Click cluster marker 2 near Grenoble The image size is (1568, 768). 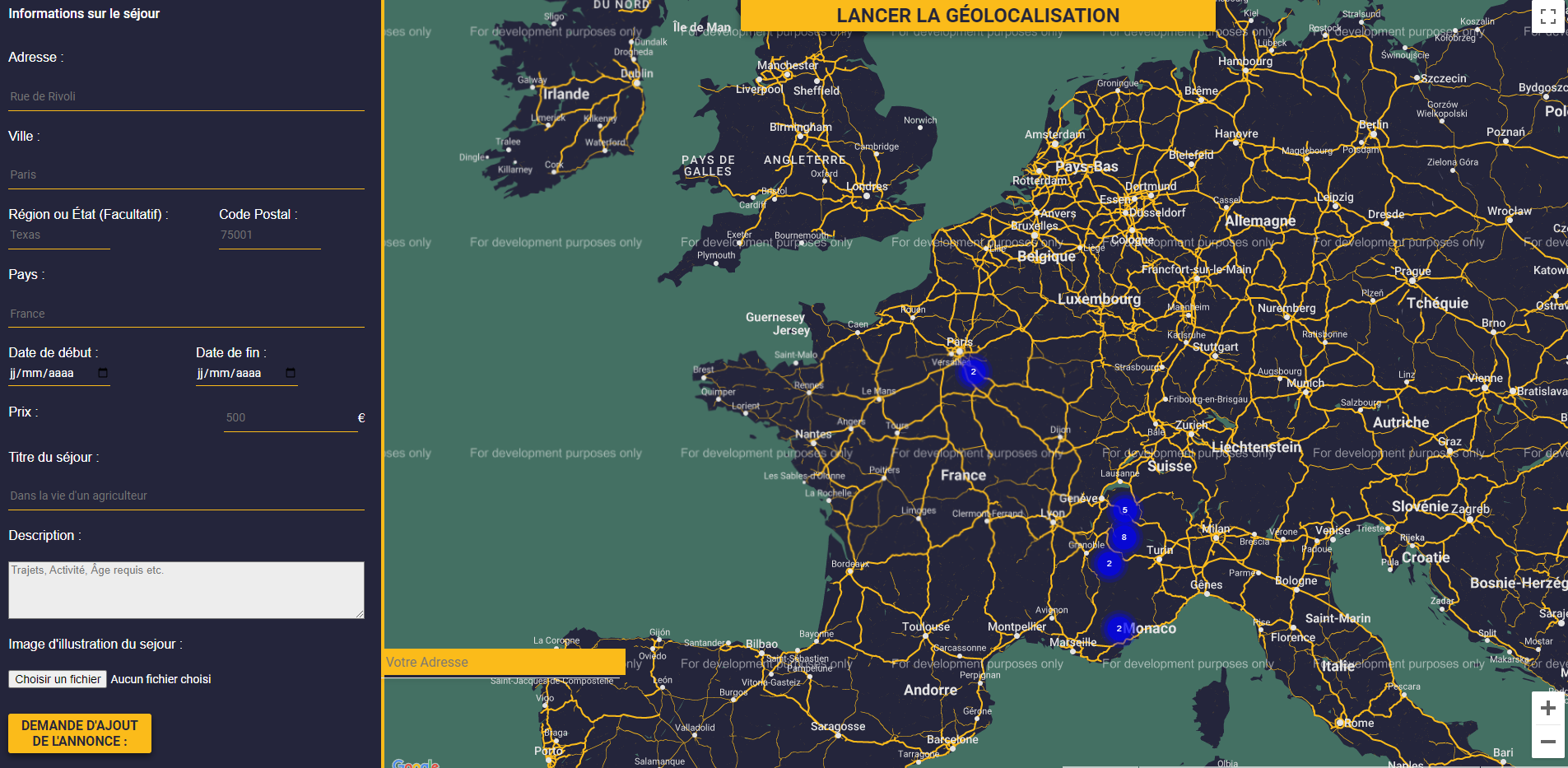1109,564
